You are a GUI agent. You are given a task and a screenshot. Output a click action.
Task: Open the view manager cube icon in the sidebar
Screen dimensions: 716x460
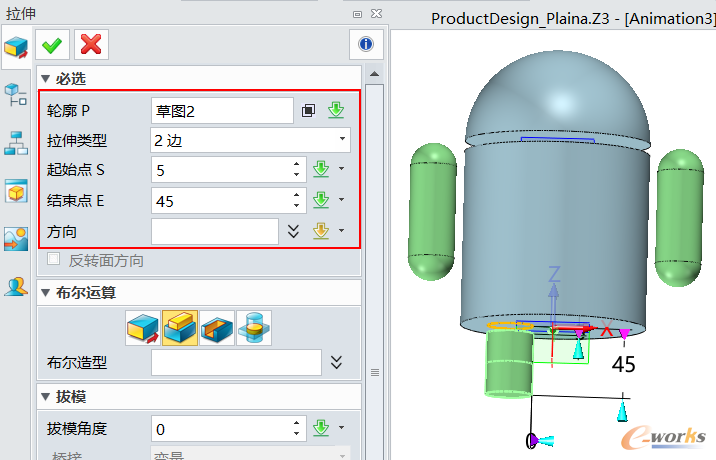(x=16, y=191)
